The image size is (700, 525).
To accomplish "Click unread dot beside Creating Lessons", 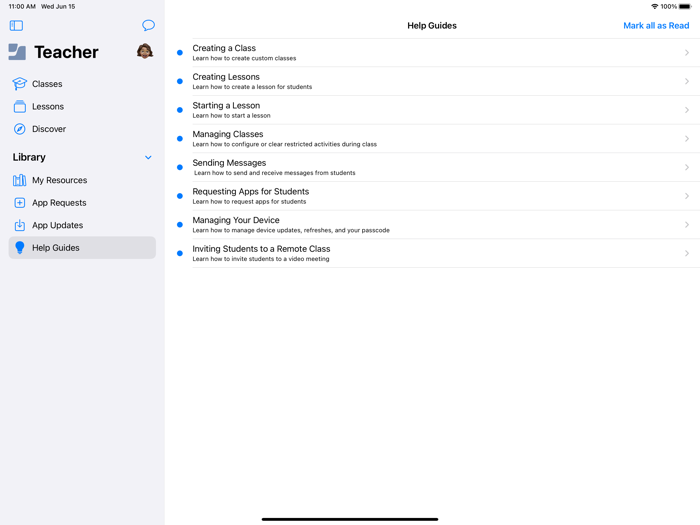I will [x=179, y=81].
